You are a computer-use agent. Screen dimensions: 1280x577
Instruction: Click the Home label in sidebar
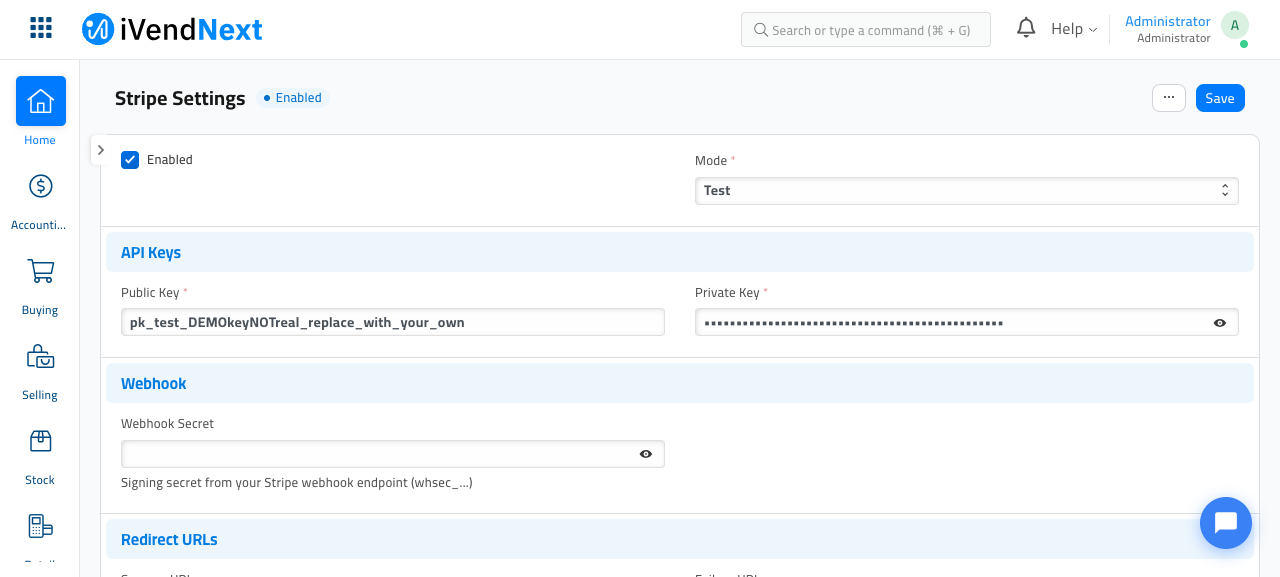40,140
